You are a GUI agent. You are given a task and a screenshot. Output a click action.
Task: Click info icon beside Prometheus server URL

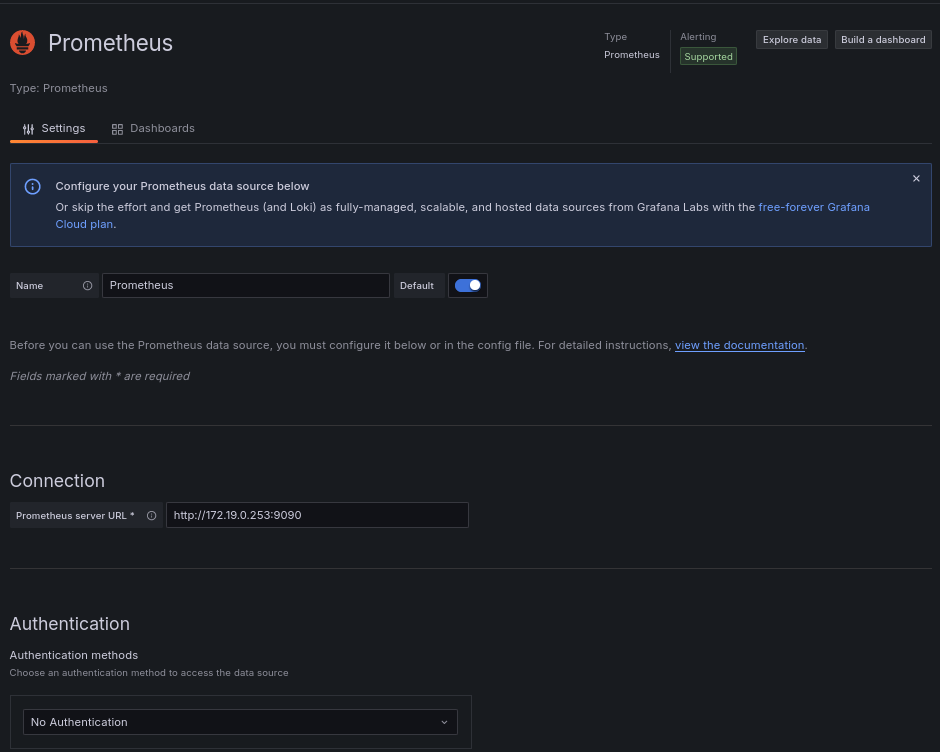pyautogui.click(x=152, y=516)
